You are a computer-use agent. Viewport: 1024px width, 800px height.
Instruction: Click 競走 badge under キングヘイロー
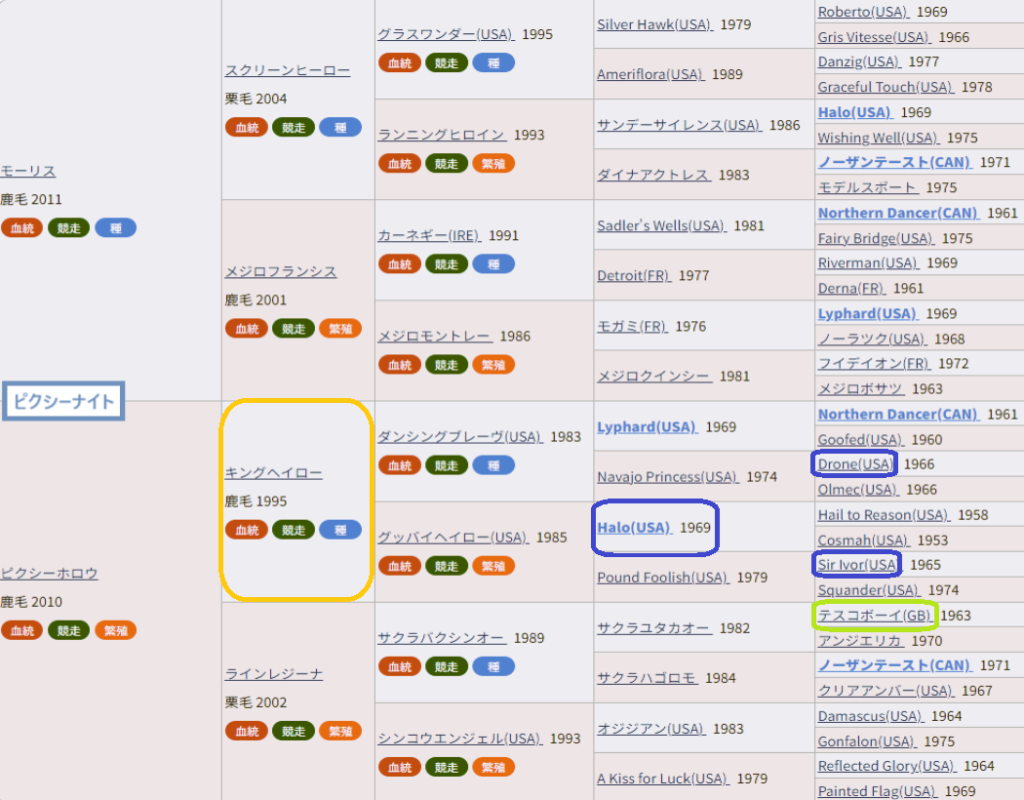293,530
